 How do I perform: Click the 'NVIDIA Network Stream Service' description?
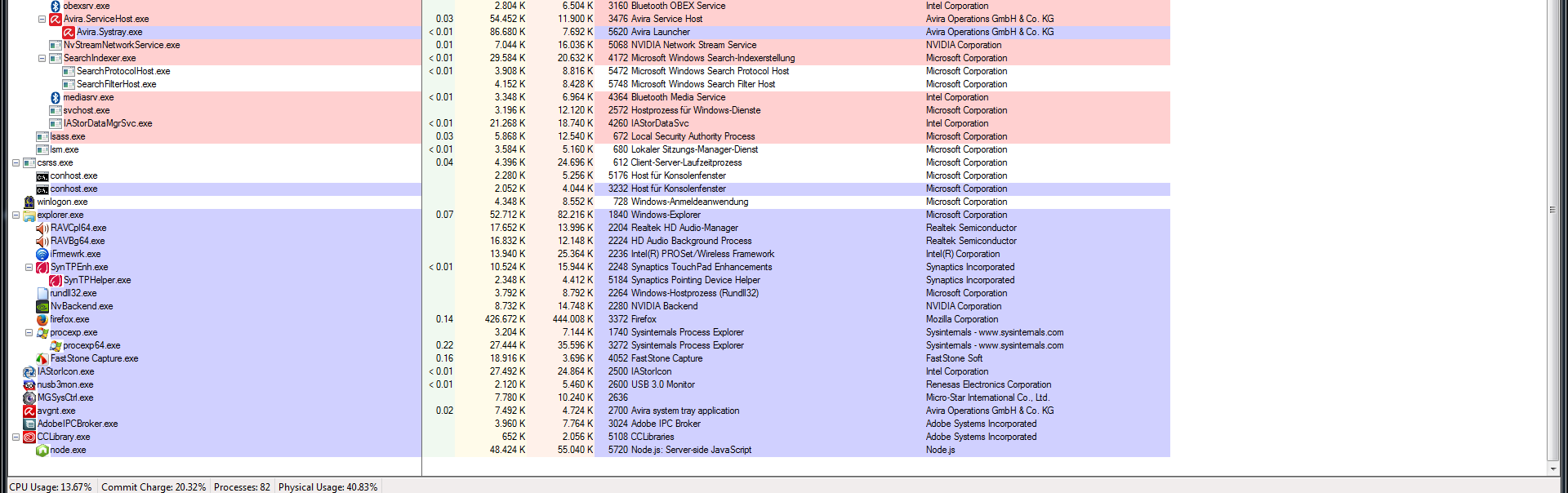tap(693, 45)
